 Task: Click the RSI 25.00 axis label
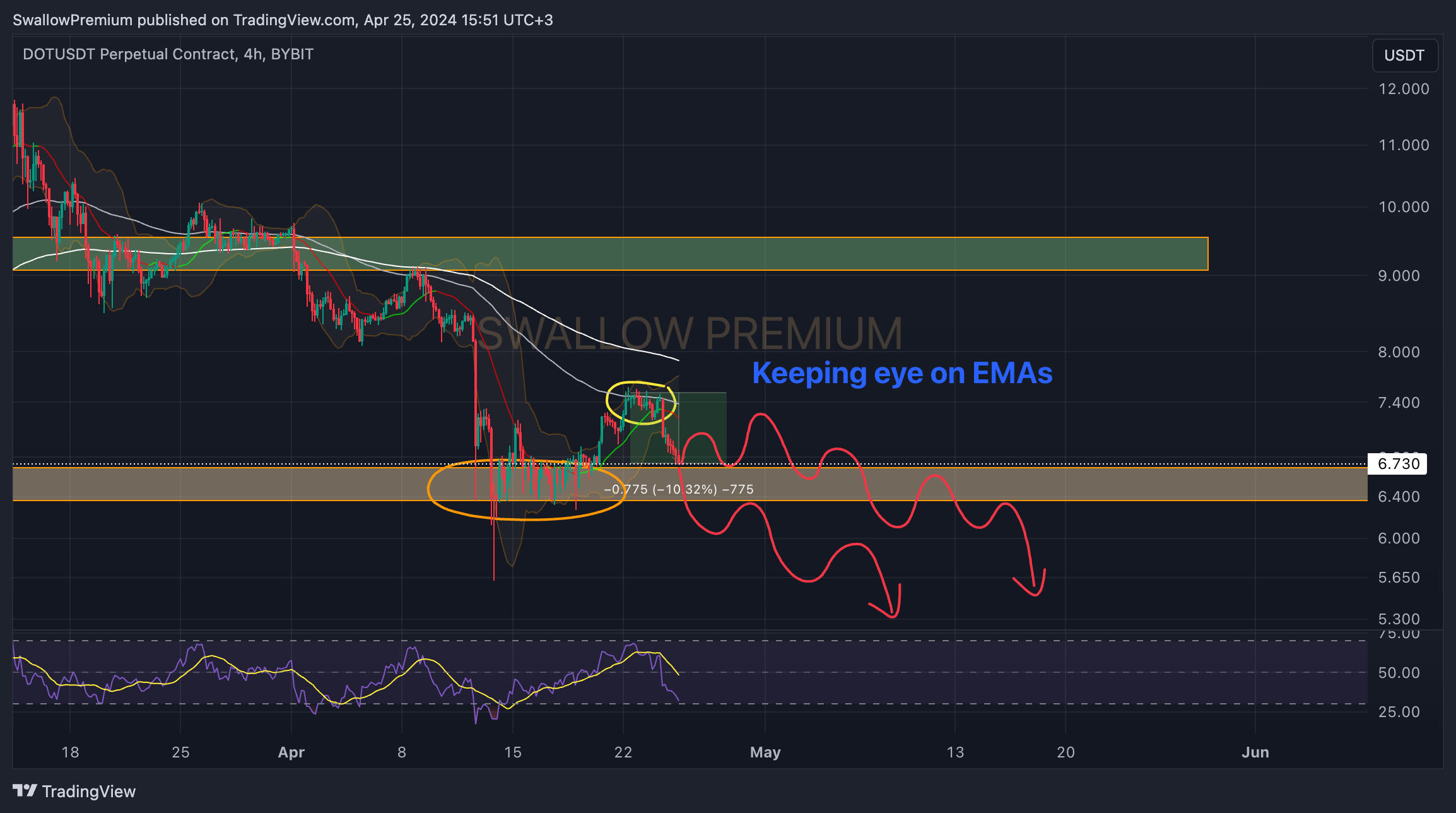click(x=1399, y=712)
